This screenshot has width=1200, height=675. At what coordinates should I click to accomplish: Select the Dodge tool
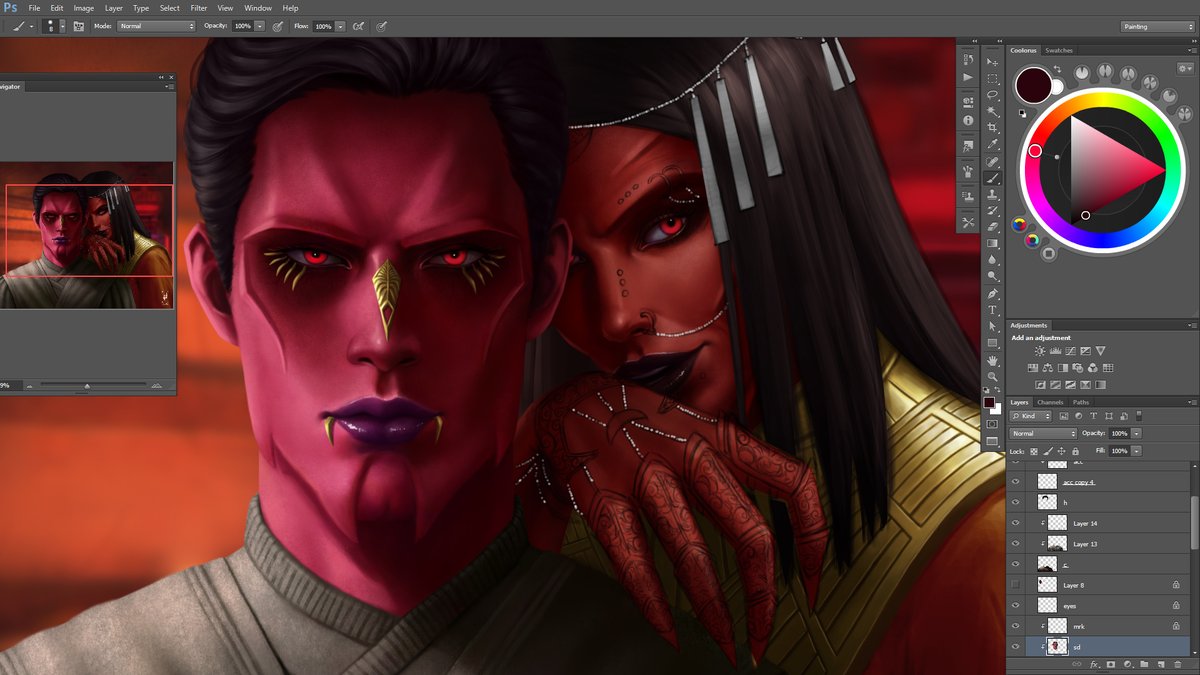pos(992,275)
